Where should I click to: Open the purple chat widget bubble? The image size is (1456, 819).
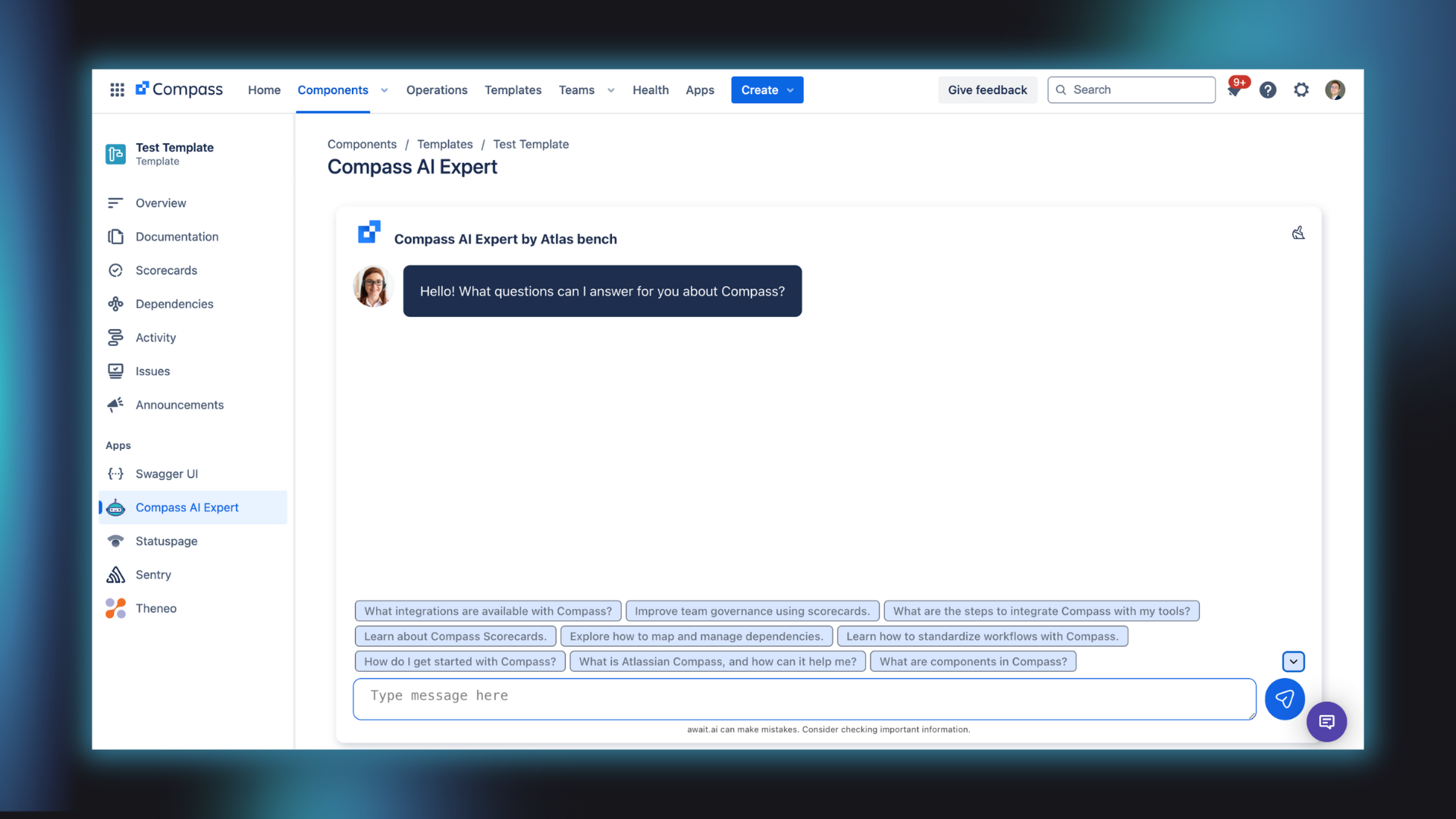pos(1326,722)
